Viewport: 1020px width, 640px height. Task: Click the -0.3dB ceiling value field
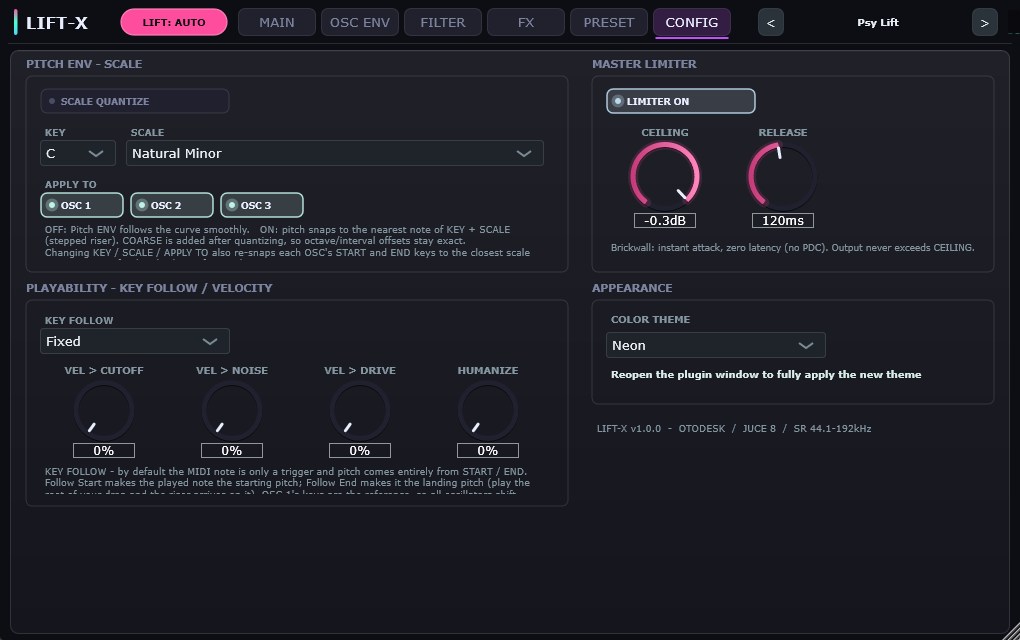click(665, 220)
